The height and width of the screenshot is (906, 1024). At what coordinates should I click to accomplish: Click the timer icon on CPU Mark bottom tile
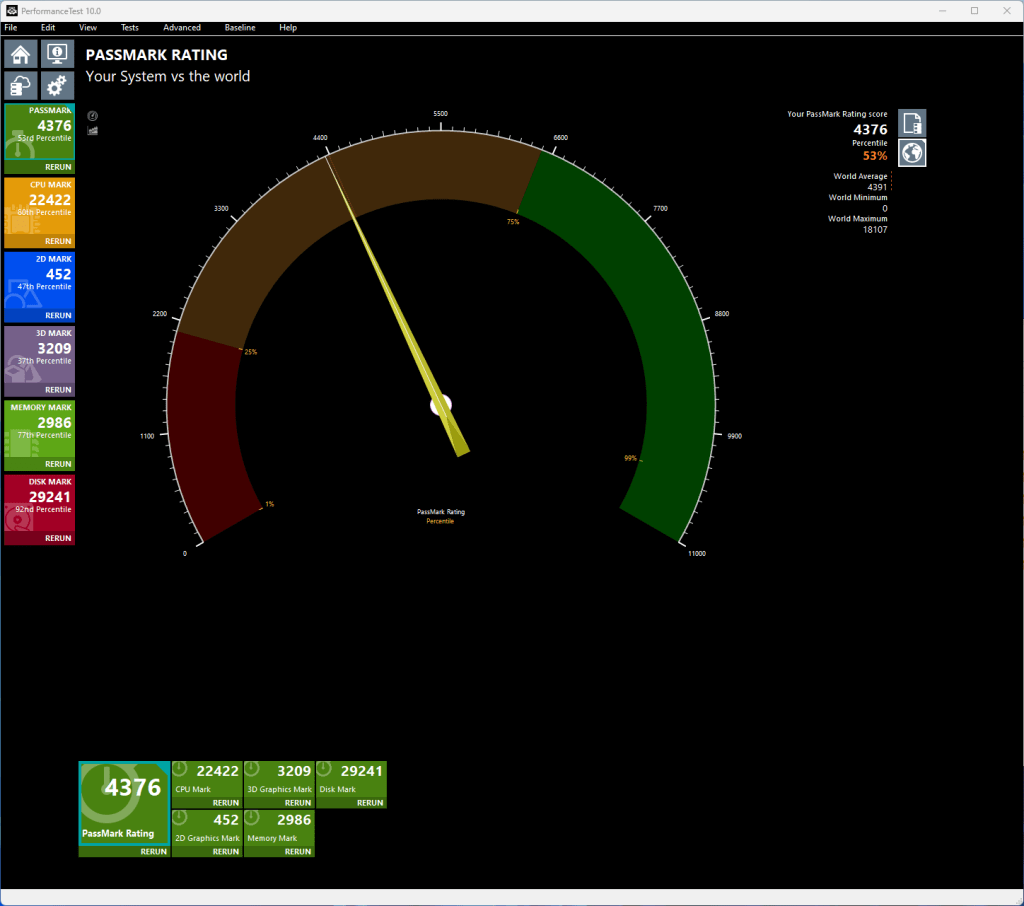click(180, 769)
